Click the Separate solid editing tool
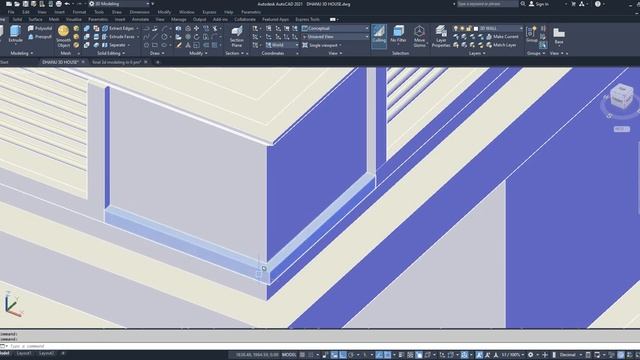 114,45
